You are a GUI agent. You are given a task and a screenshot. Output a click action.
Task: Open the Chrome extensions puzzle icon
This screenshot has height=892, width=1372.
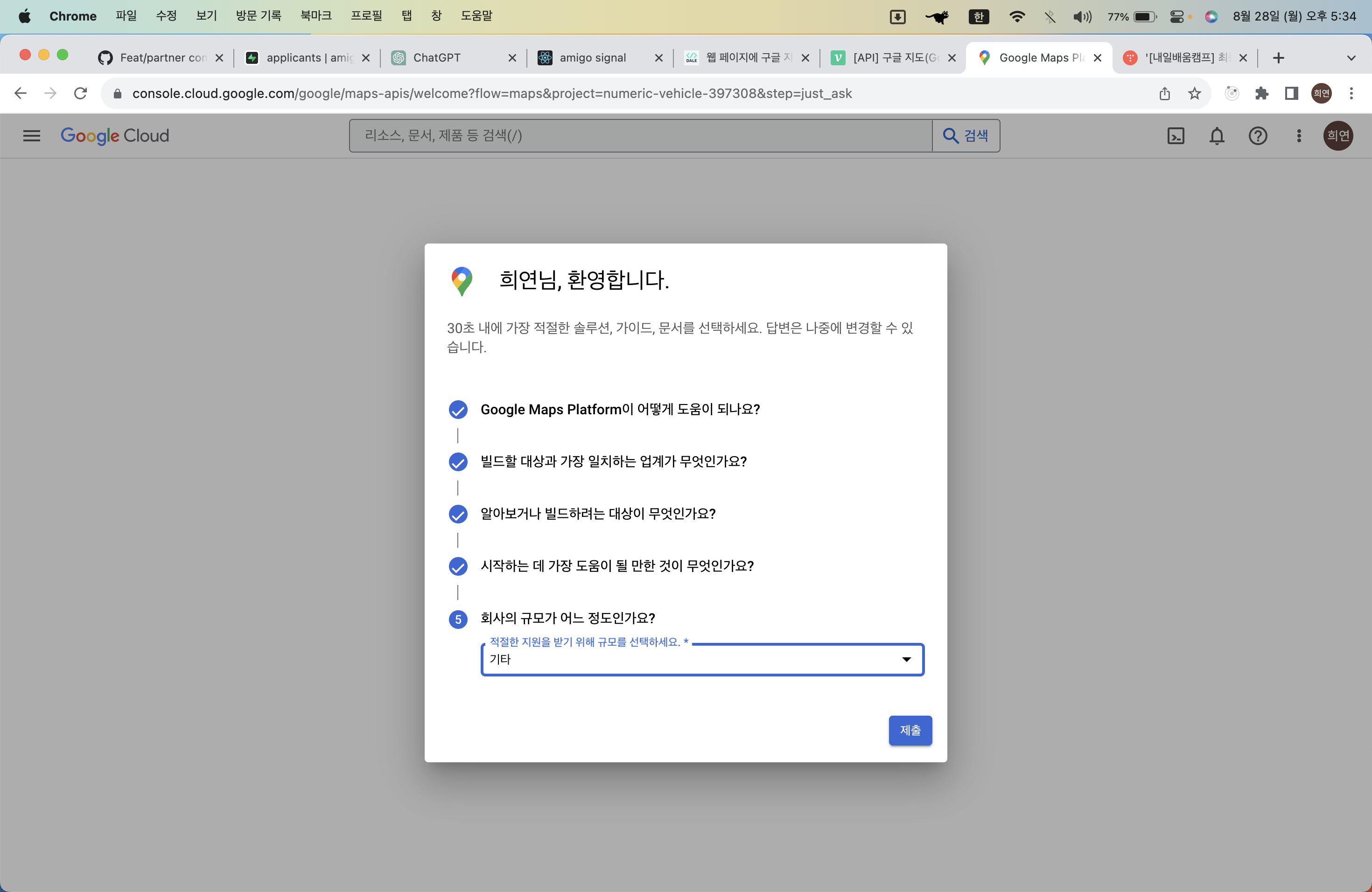[1261, 93]
